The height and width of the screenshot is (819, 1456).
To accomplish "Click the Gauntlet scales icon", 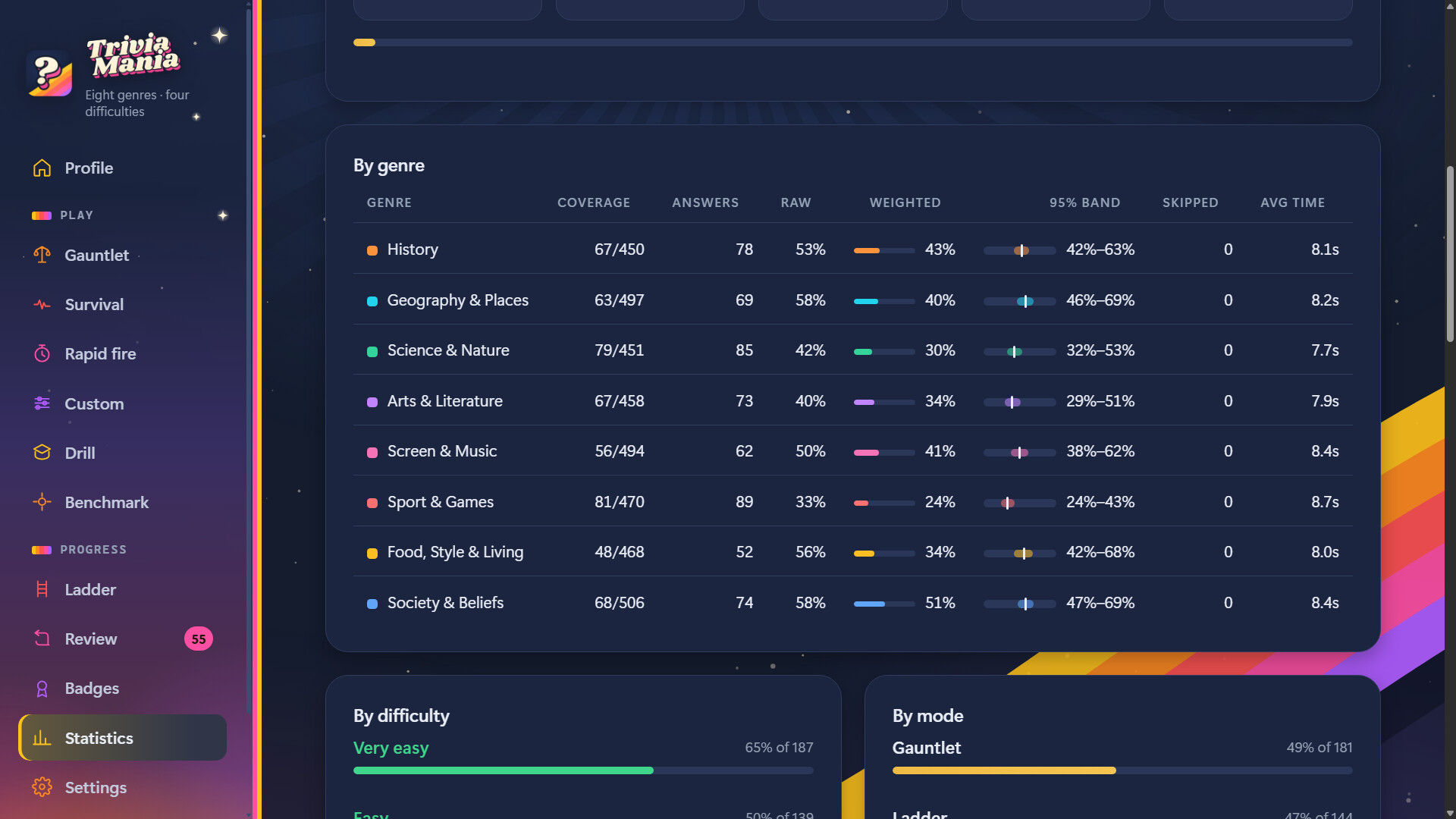I will [x=42, y=255].
